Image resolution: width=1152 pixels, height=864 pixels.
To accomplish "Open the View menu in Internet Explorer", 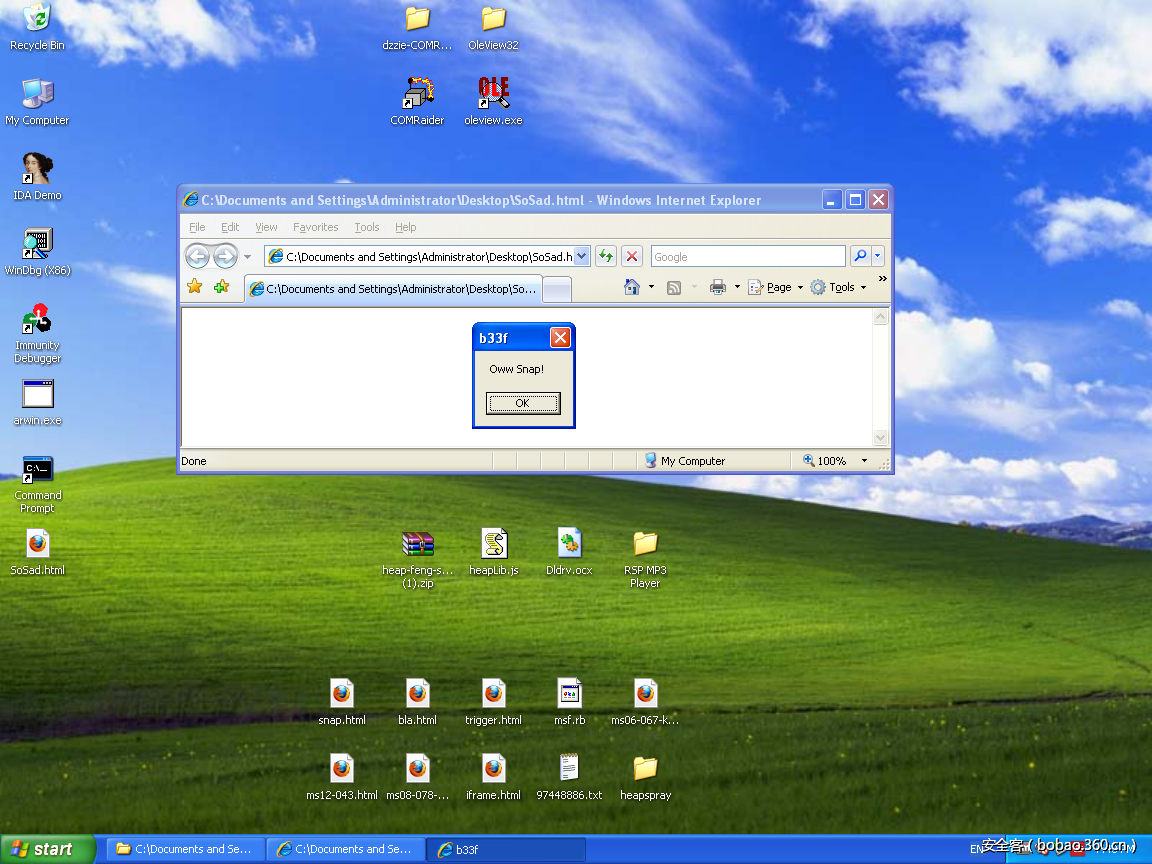I will (266, 227).
